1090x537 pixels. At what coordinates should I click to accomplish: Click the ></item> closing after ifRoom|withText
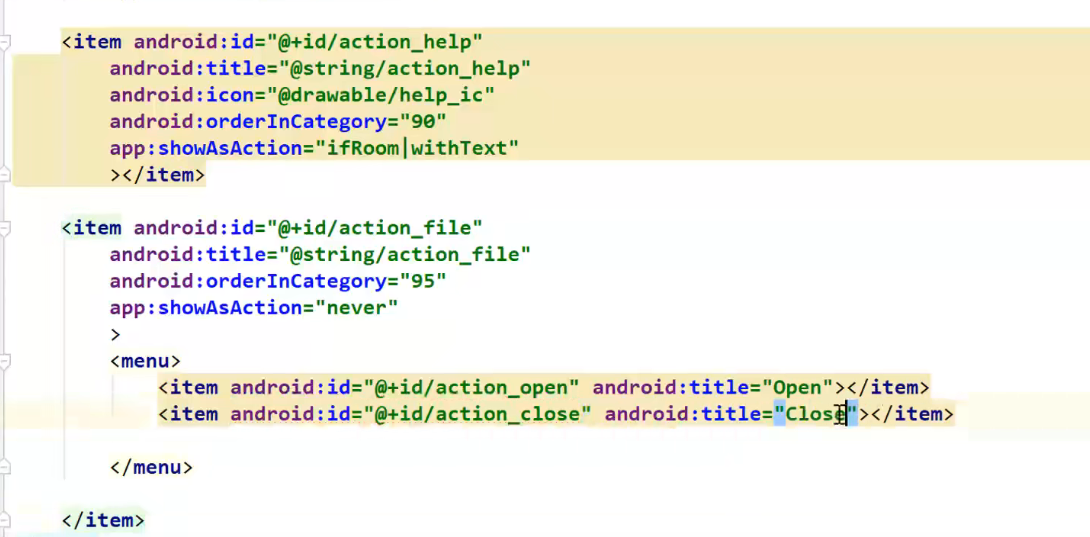pos(157,175)
